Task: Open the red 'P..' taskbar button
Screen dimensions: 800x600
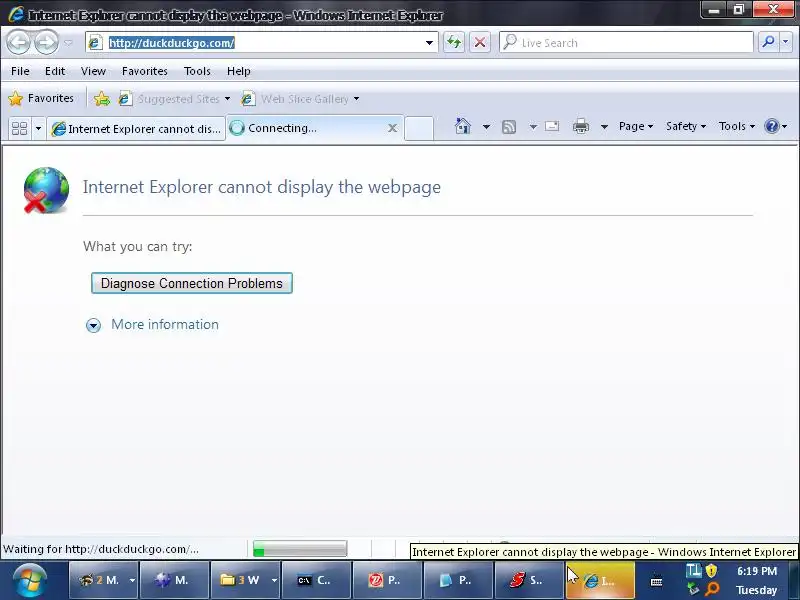Action: pos(387,580)
